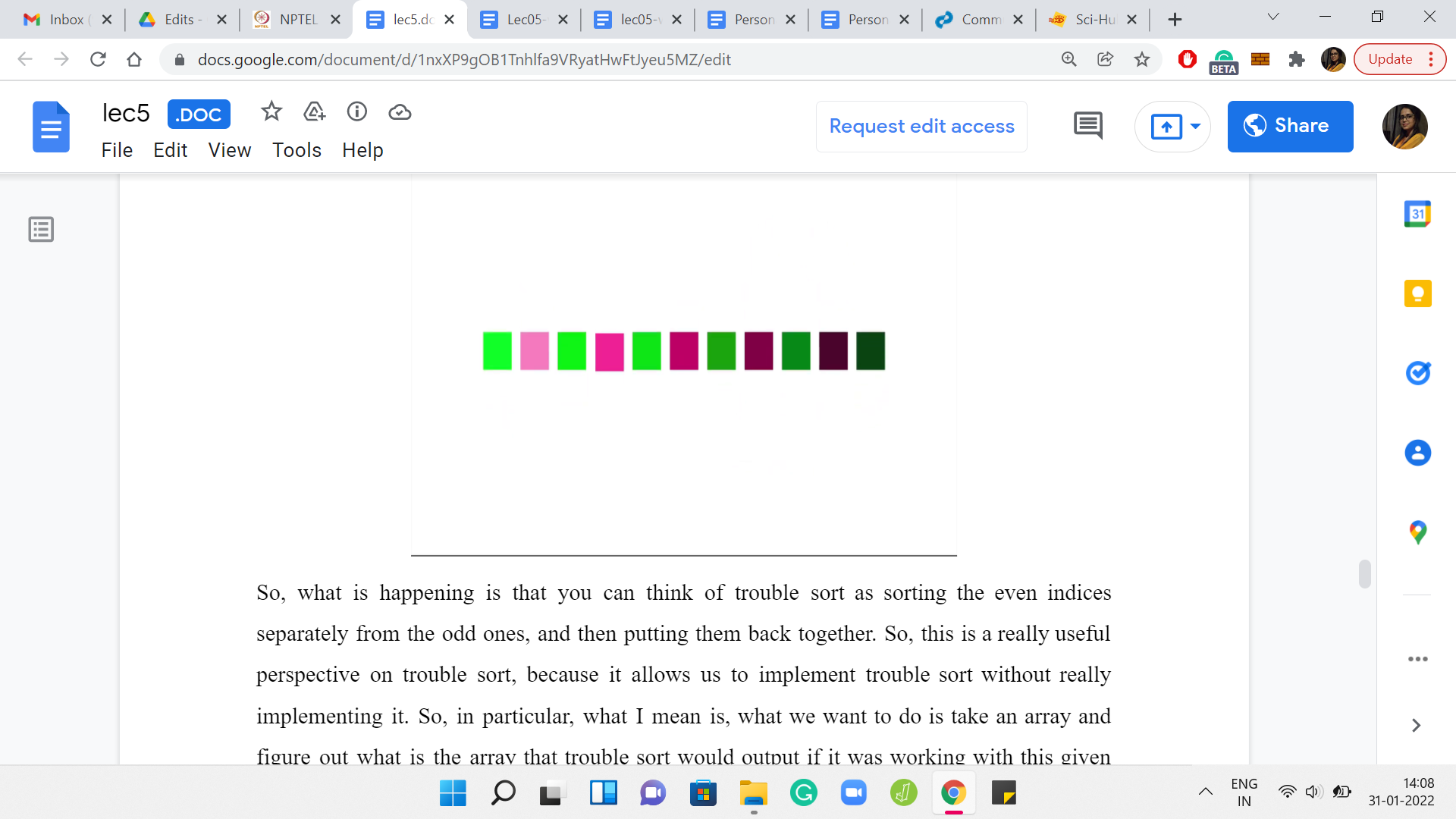Open the Tools menu
Screen dimensions: 1456x819
tap(297, 150)
